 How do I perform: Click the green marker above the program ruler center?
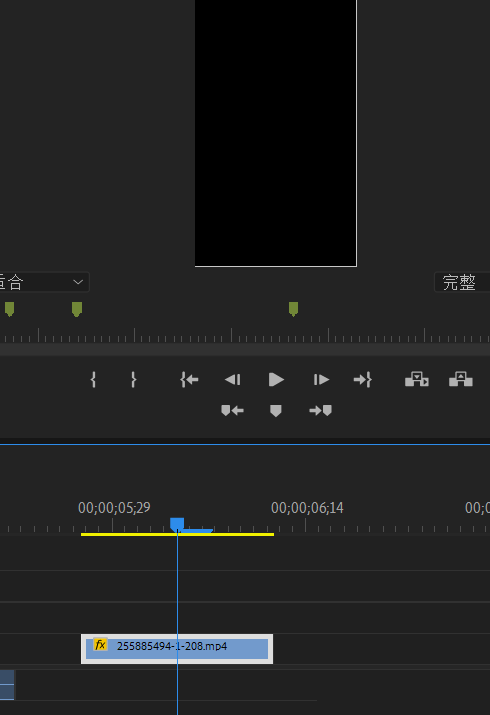[x=294, y=309]
